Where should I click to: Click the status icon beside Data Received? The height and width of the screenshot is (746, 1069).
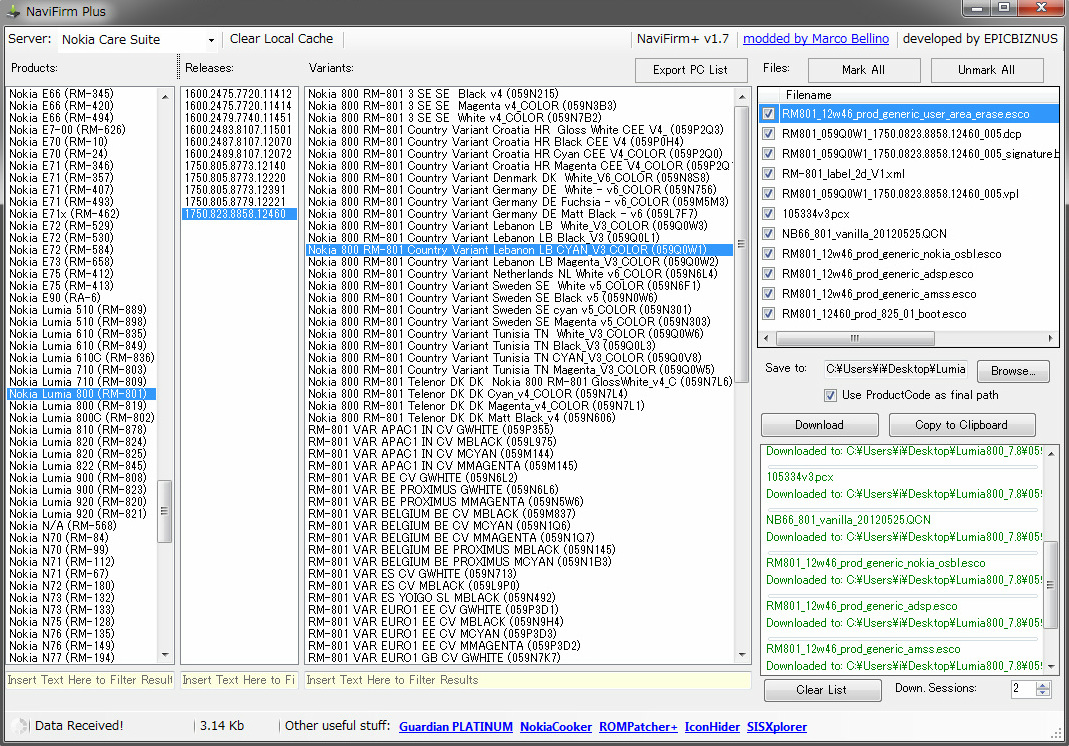point(19,726)
